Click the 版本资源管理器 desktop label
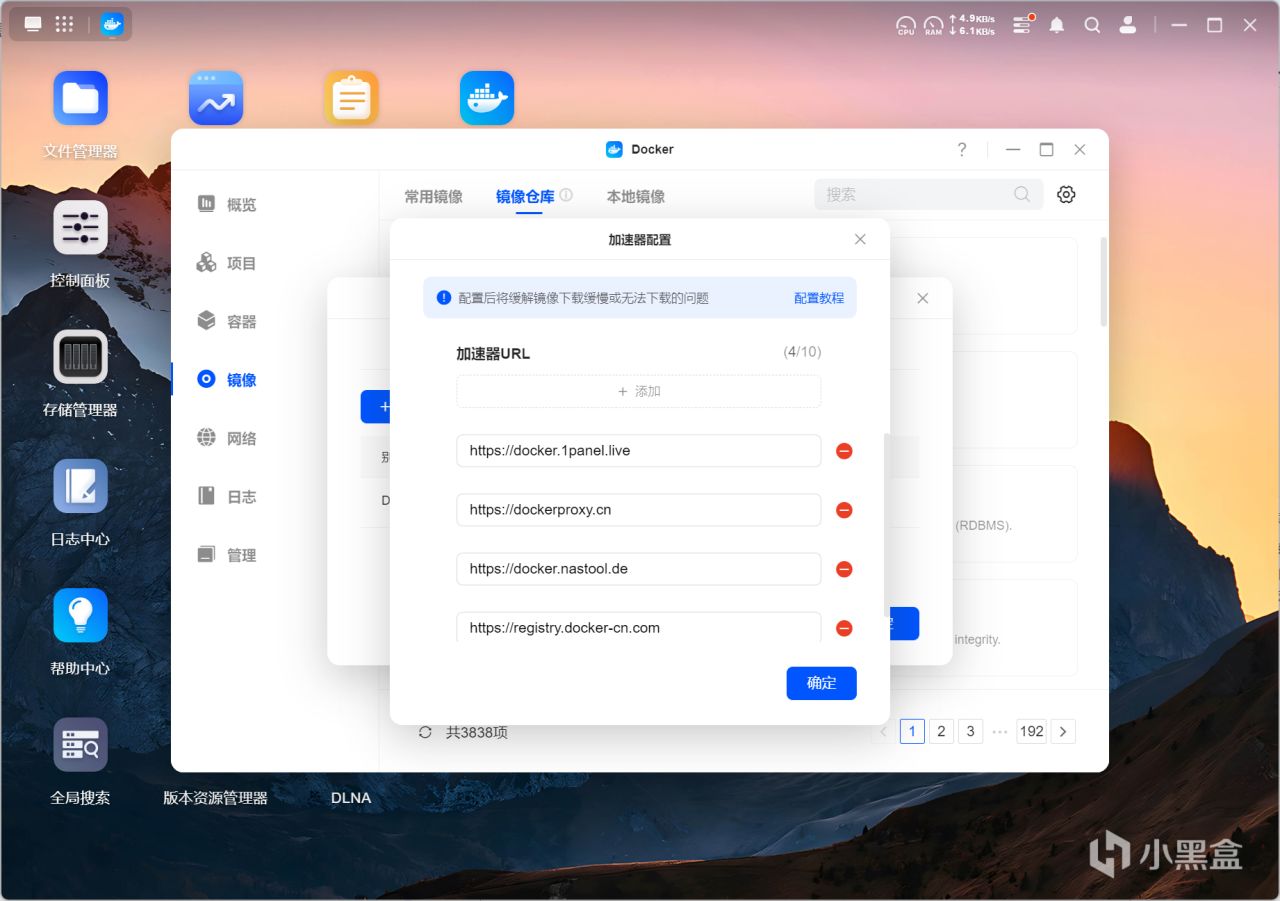Image resolution: width=1280 pixels, height=901 pixels. (216, 798)
